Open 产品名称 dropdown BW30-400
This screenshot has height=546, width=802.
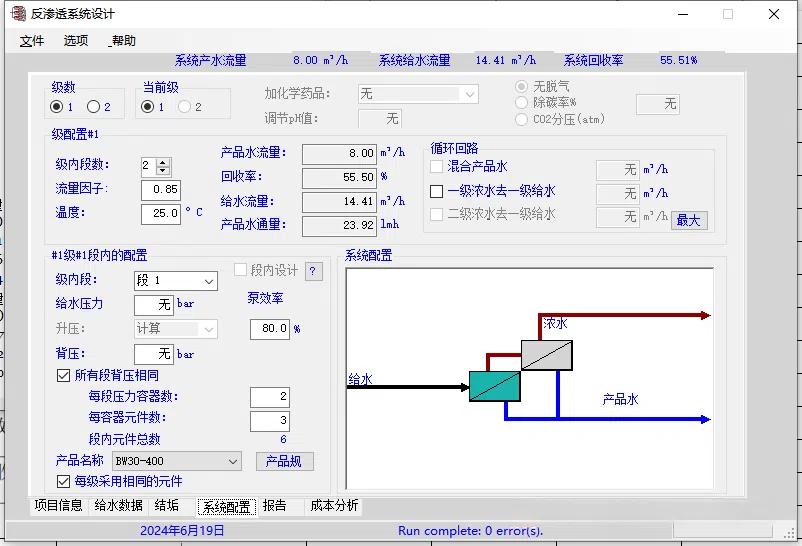[x=177, y=461]
